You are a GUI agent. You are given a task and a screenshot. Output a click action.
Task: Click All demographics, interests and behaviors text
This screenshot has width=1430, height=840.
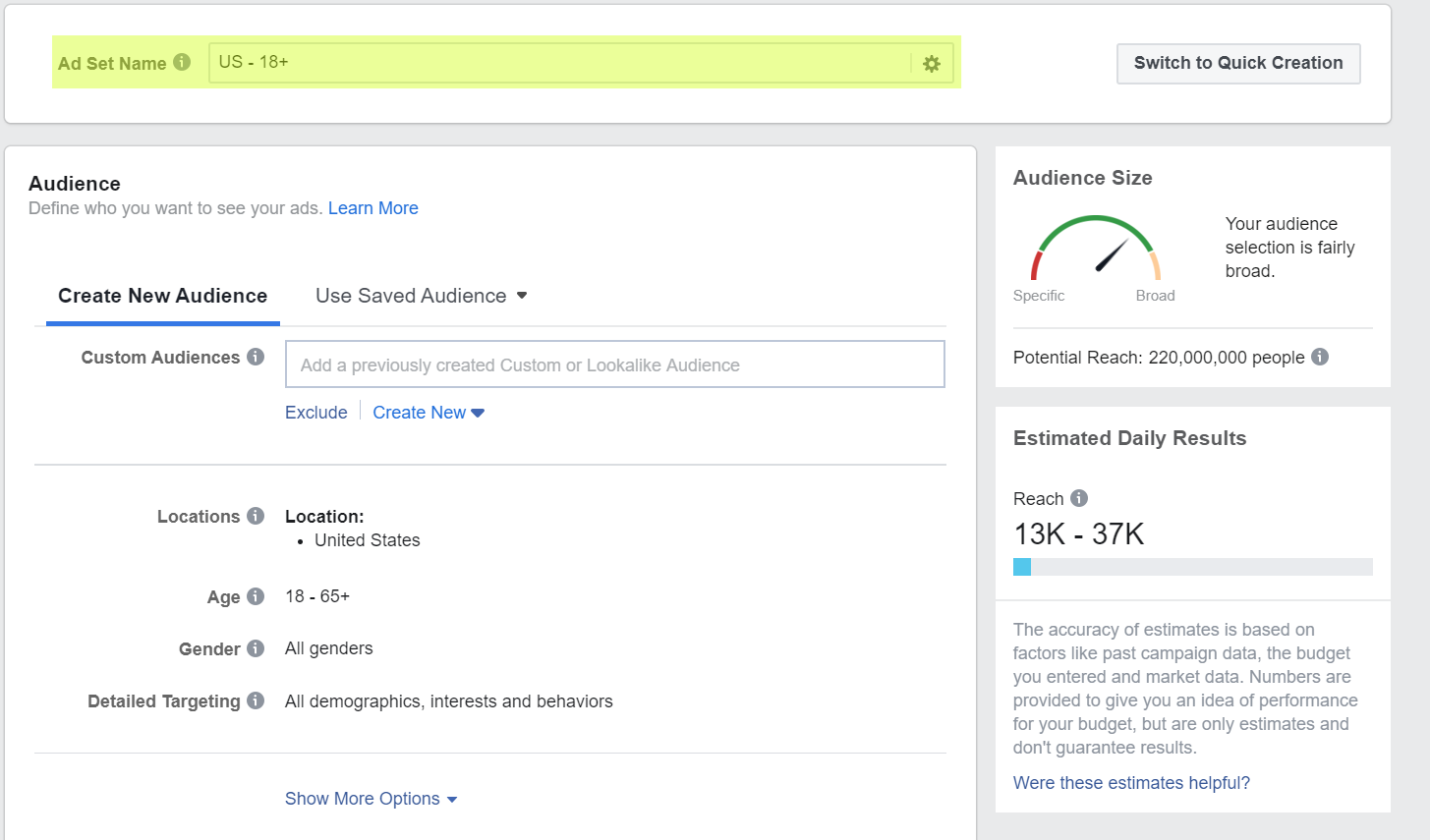point(449,701)
